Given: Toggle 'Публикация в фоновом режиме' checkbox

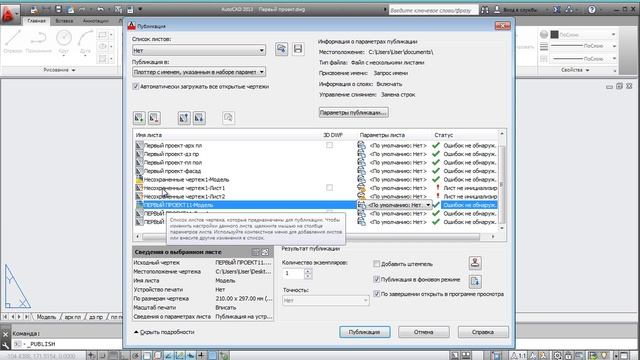Looking at the screenshot, I should [376, 280].
